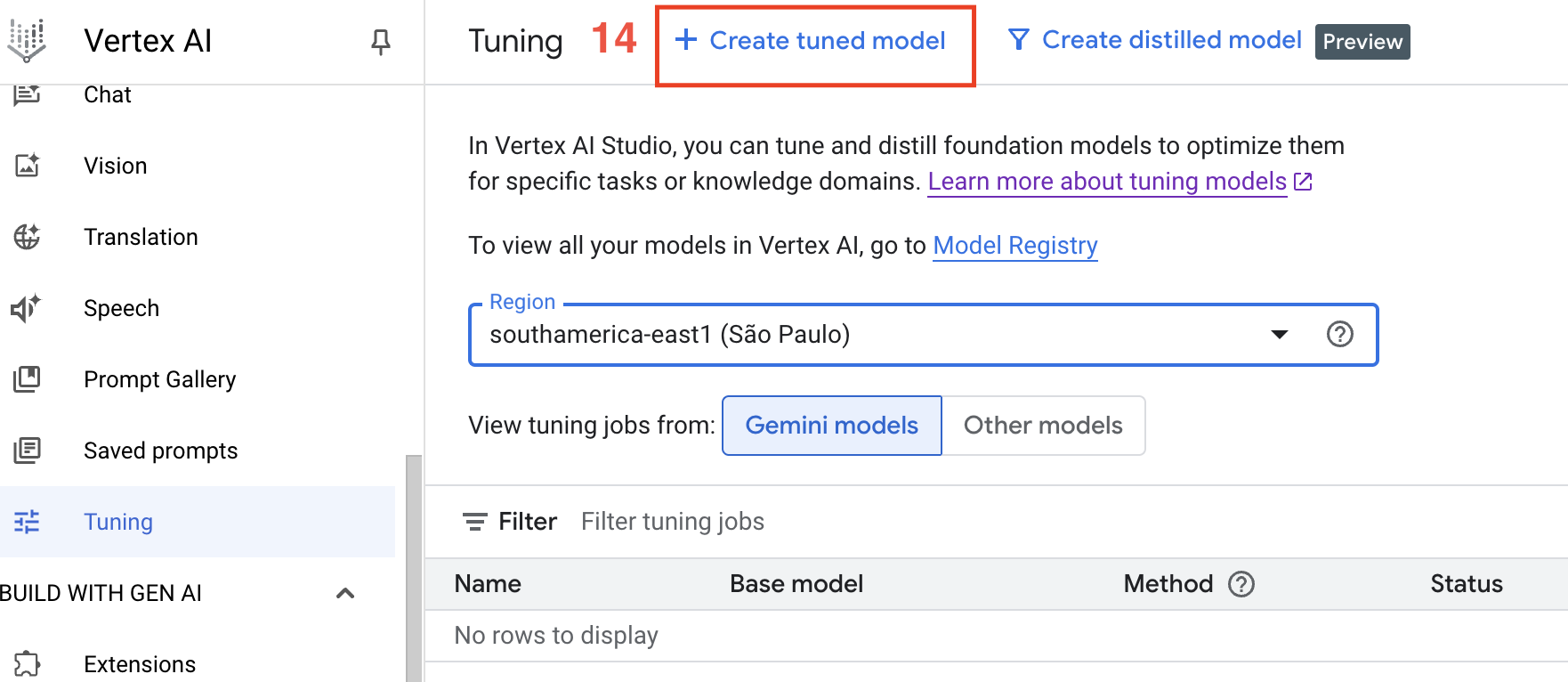Image resolution: width=1568 pixels, height=682 pixels.
Task: Open Method column help icon
Action: click(x=1241, y=584)
